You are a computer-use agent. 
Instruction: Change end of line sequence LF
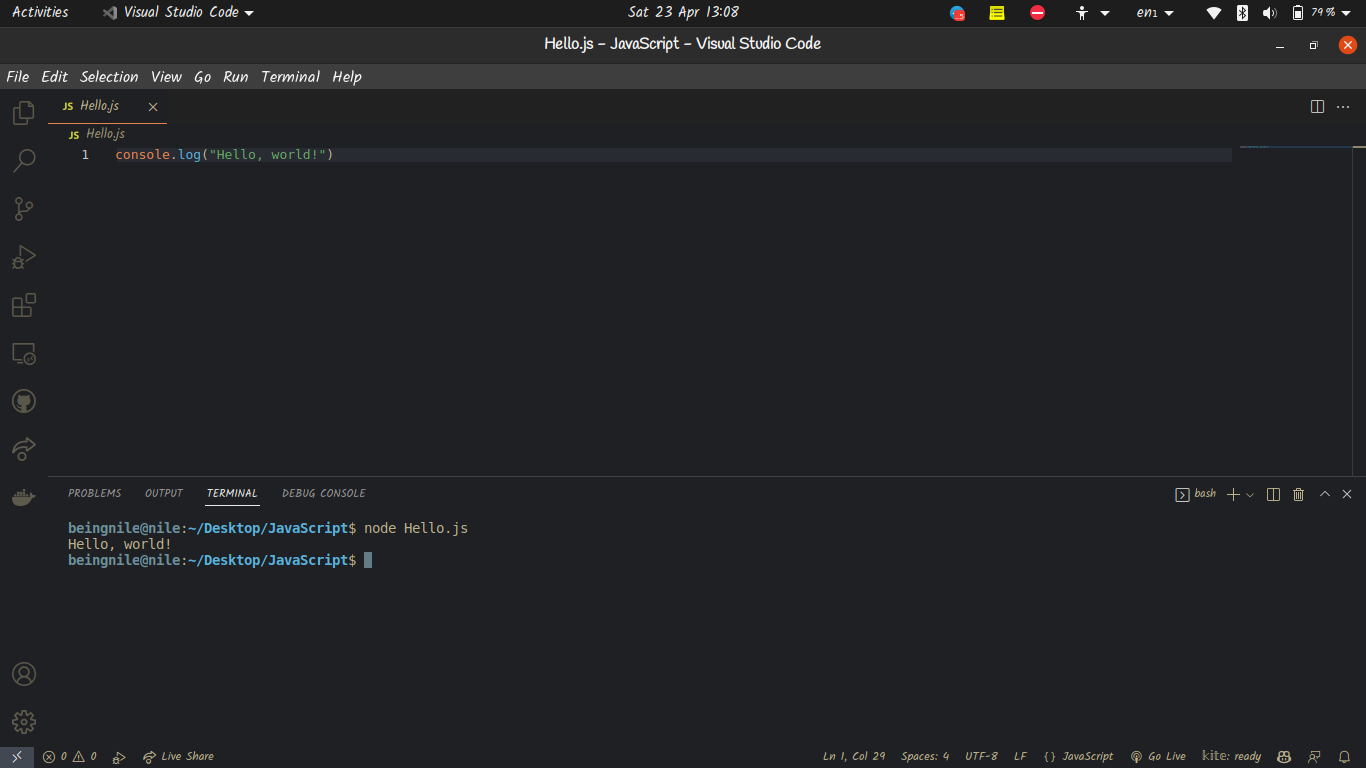(x=1020, y=757)
